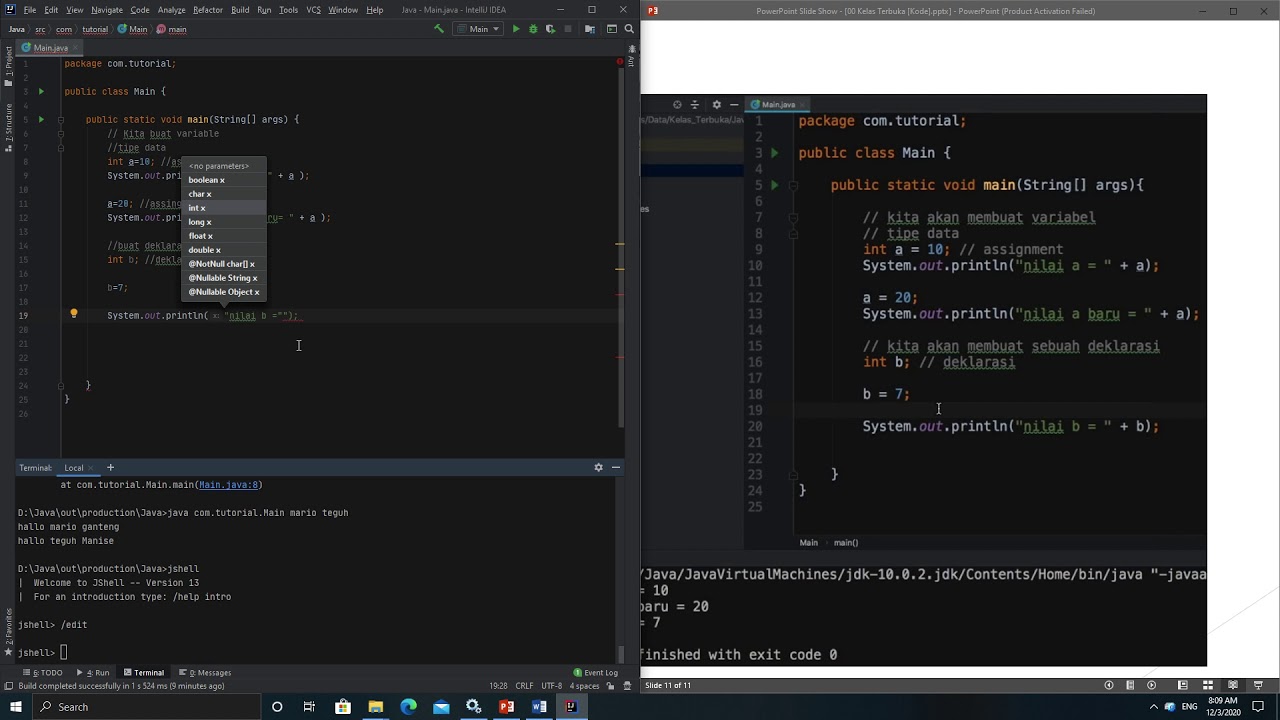Click in the jshell prompt input

coord(65,653)
